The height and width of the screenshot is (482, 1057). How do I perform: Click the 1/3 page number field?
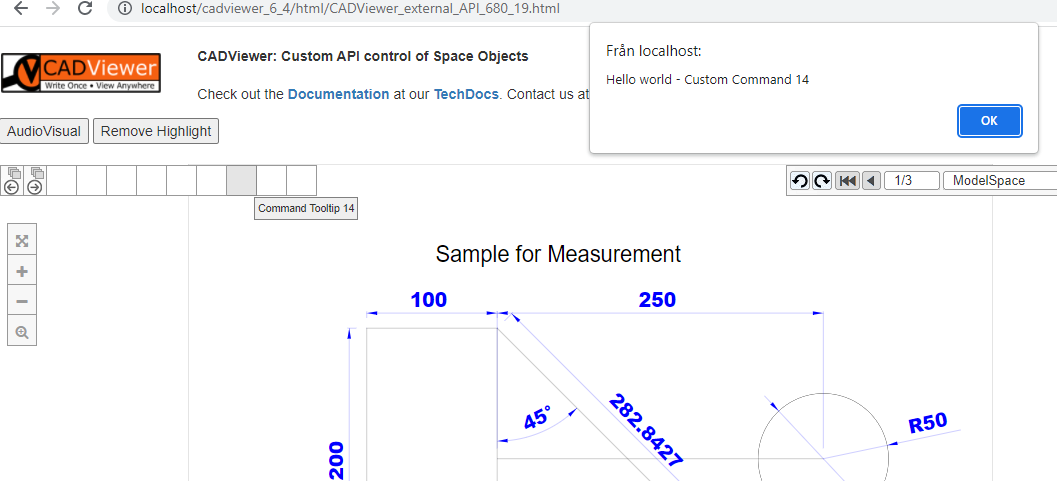pos(911,181)
